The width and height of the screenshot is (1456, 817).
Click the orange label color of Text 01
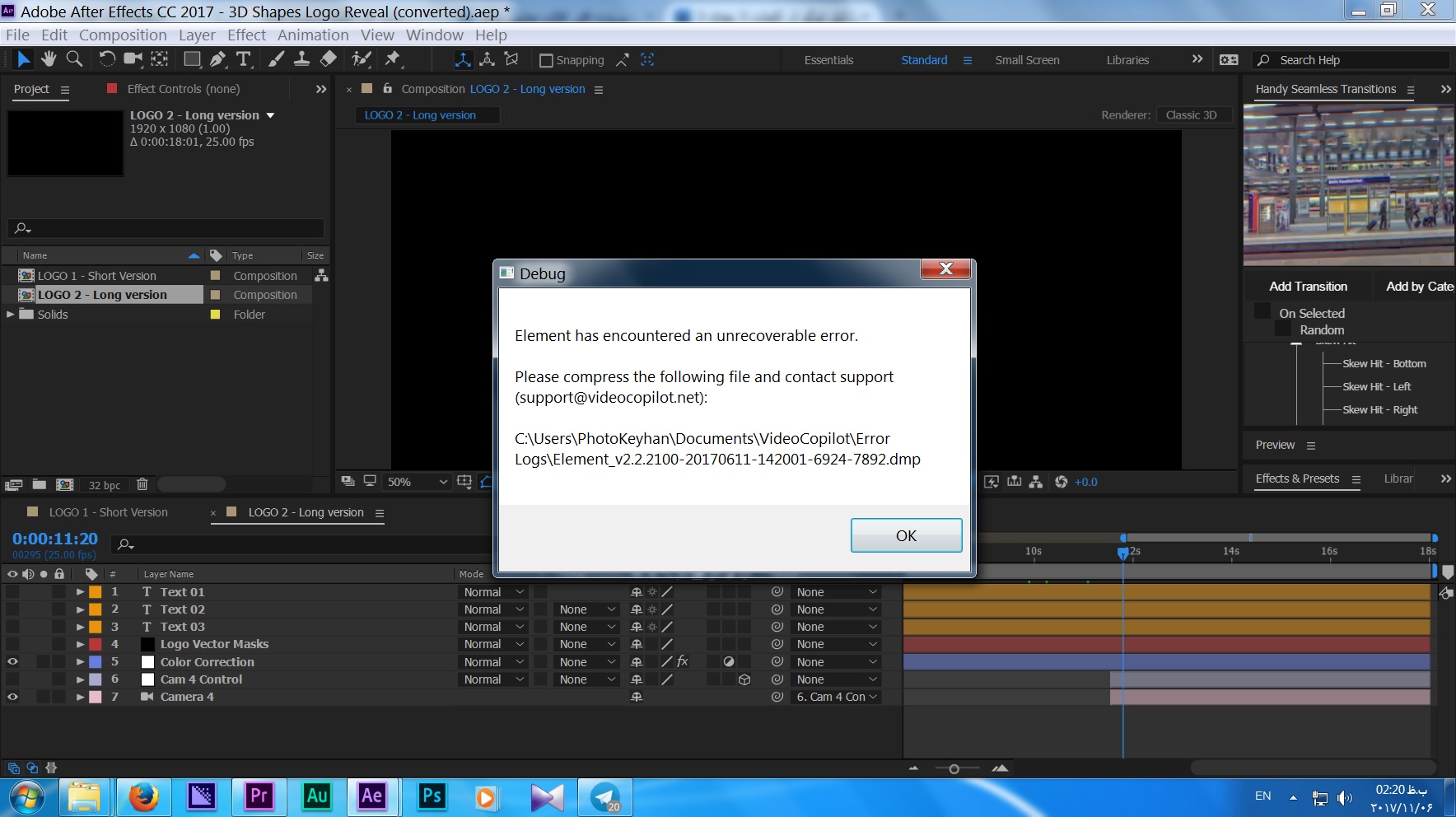(96, 592)
